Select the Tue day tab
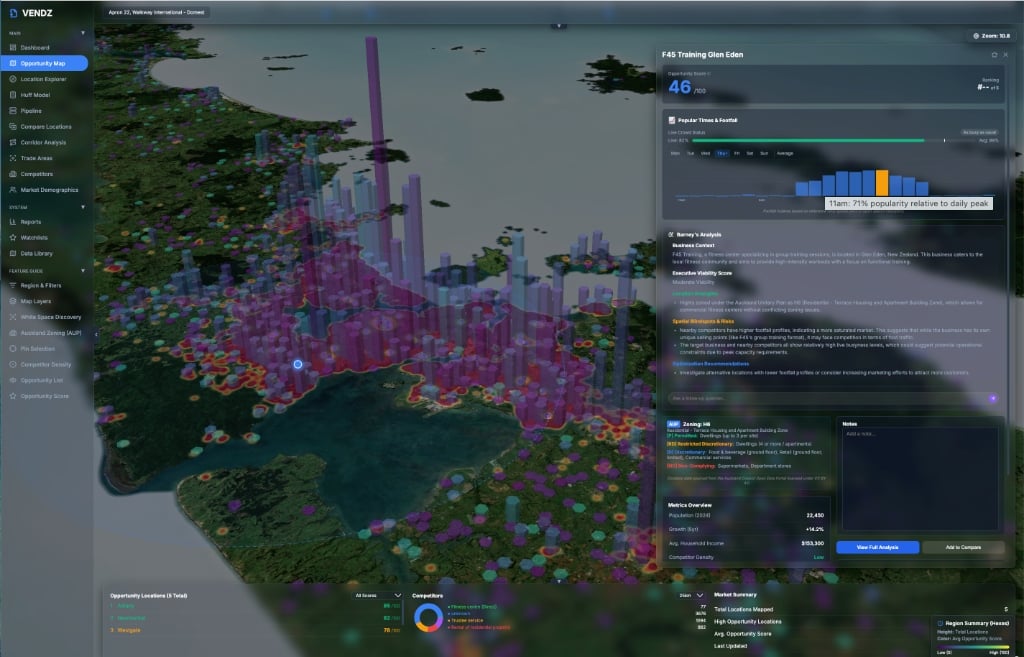 pos(690,153)
